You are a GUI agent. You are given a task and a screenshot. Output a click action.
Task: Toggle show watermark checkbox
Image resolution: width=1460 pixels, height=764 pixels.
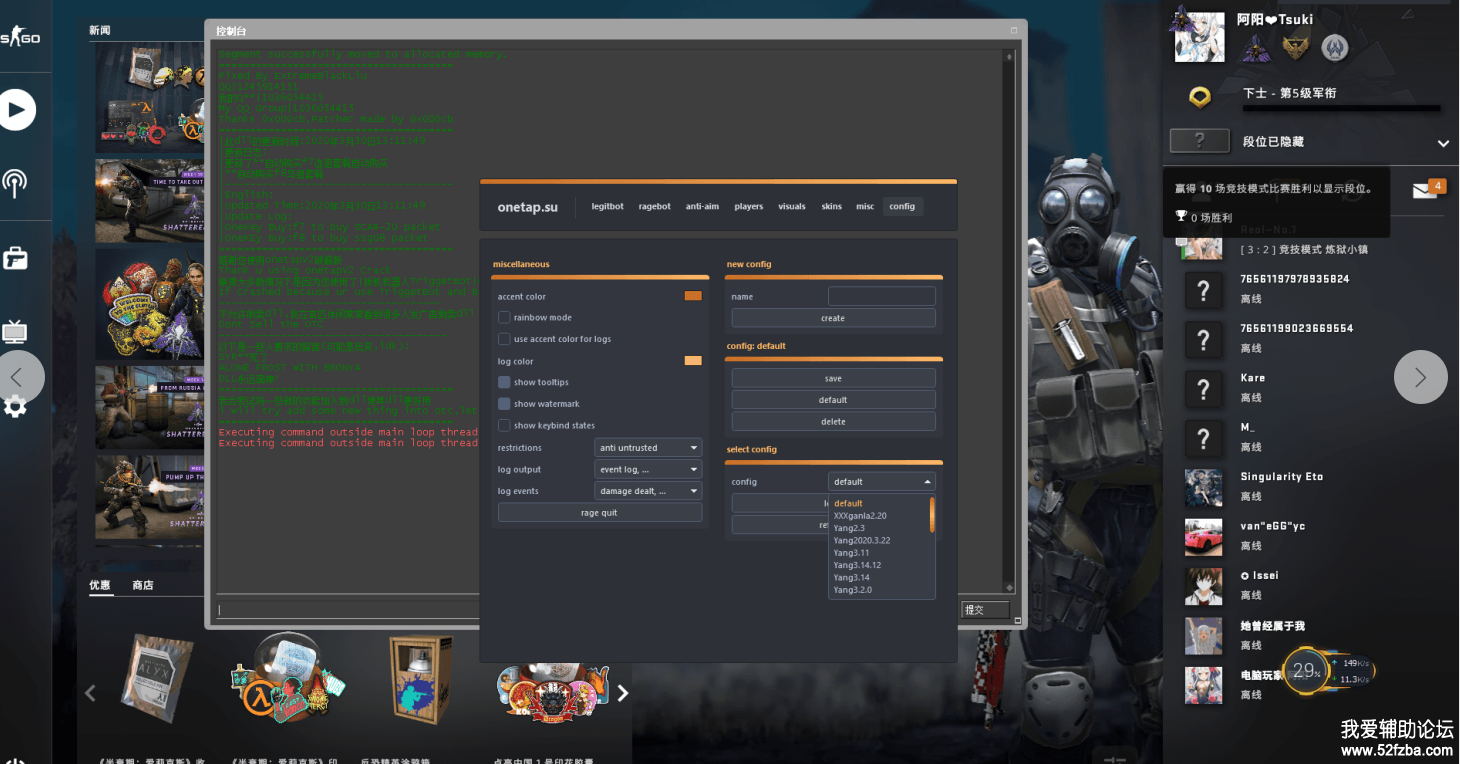(x=504, y=404)
